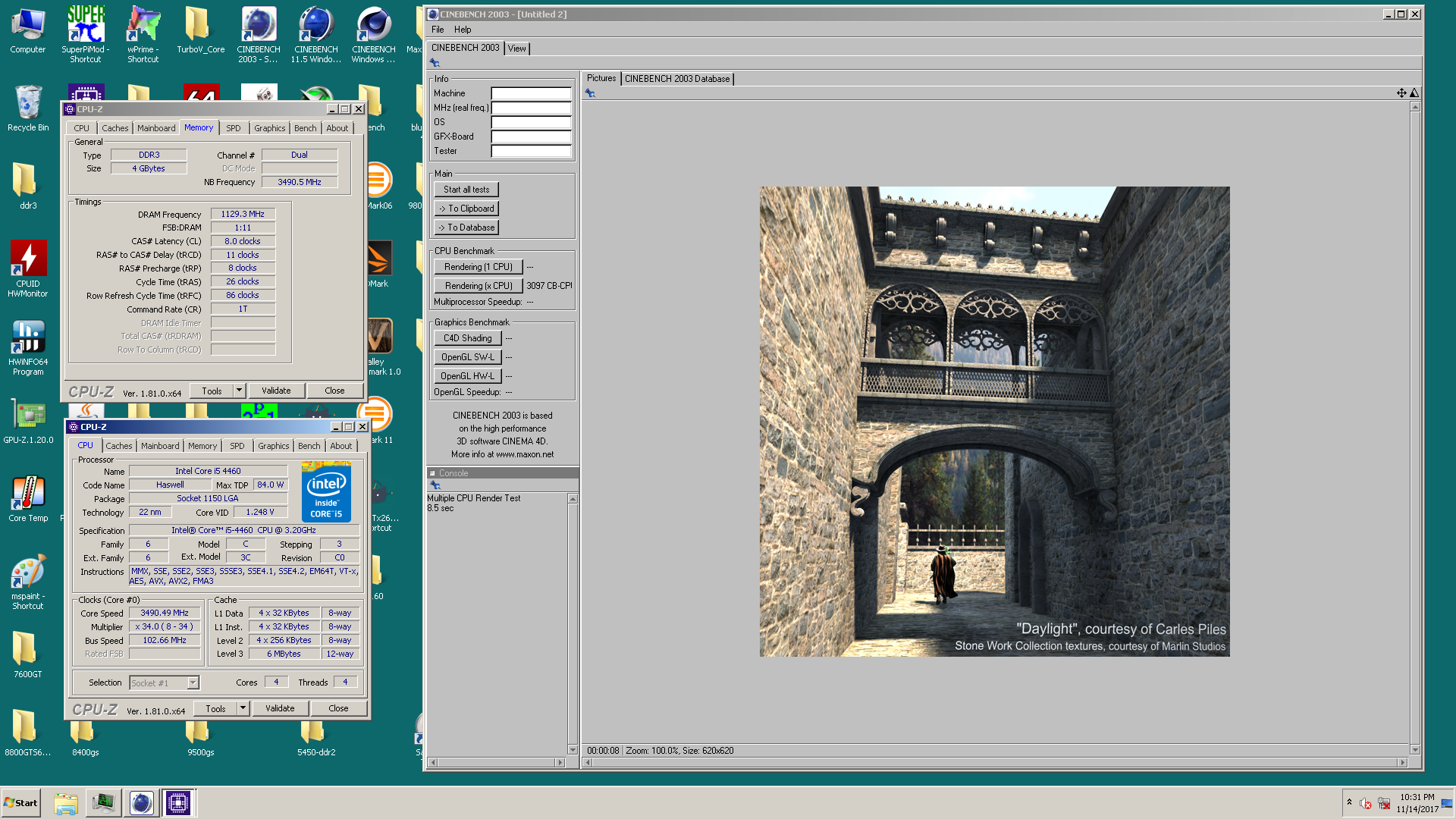
Task: Open the wPrime shortcut icon
Action: point(143,34)
